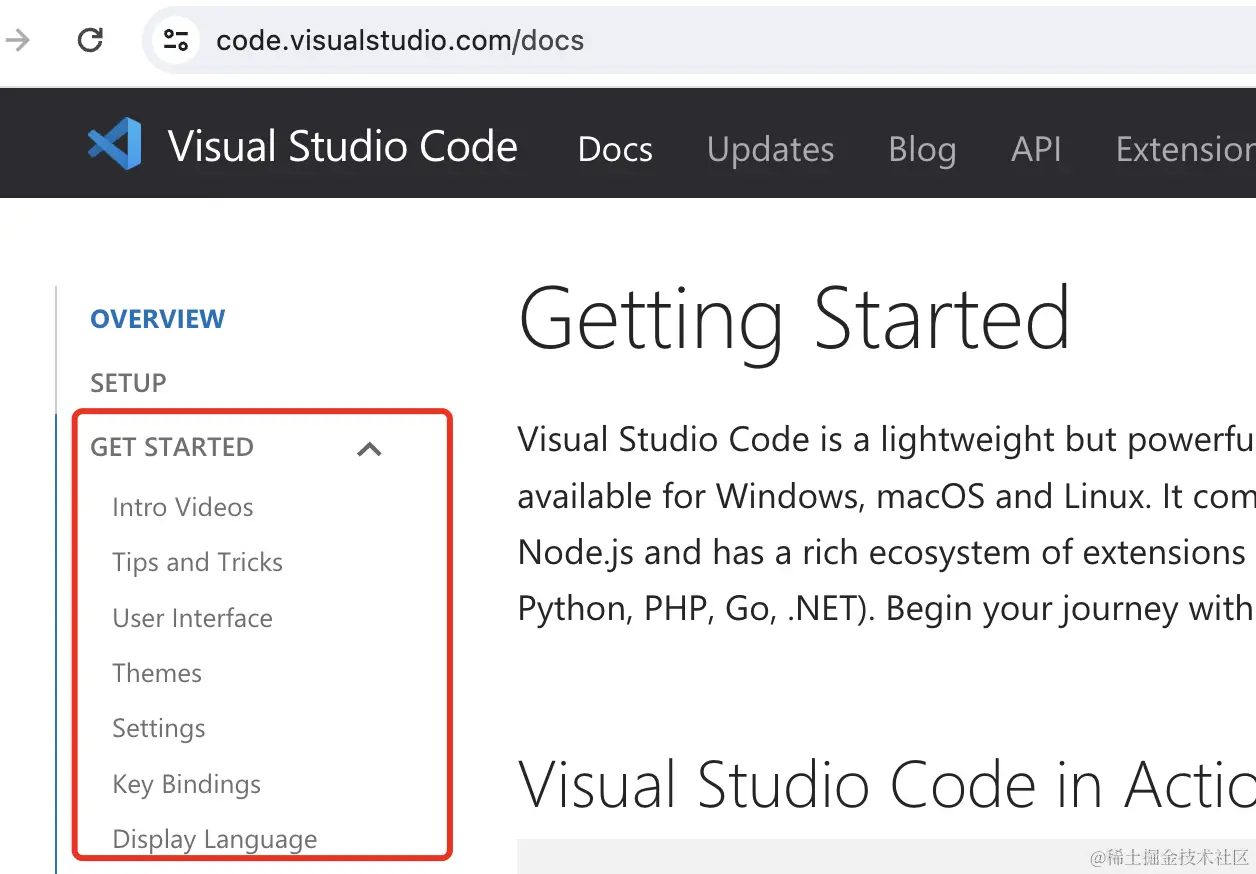Viewport: 1256px width, 874px height.
Task: Select API in the top navigation
Action: point(1036,149)
